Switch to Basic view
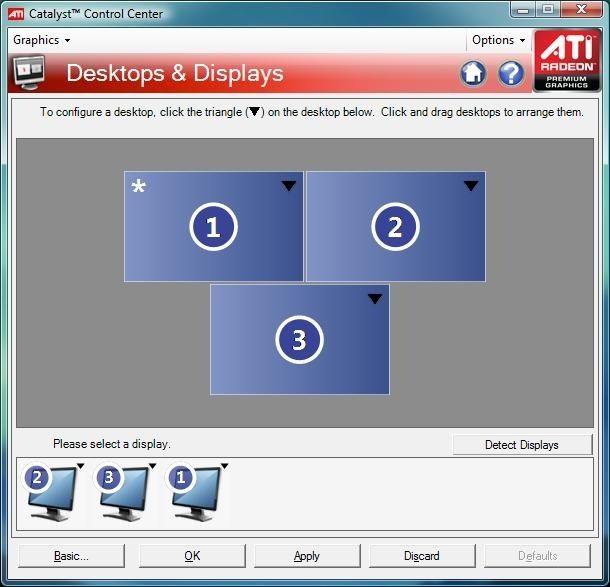 coord(71,556)
